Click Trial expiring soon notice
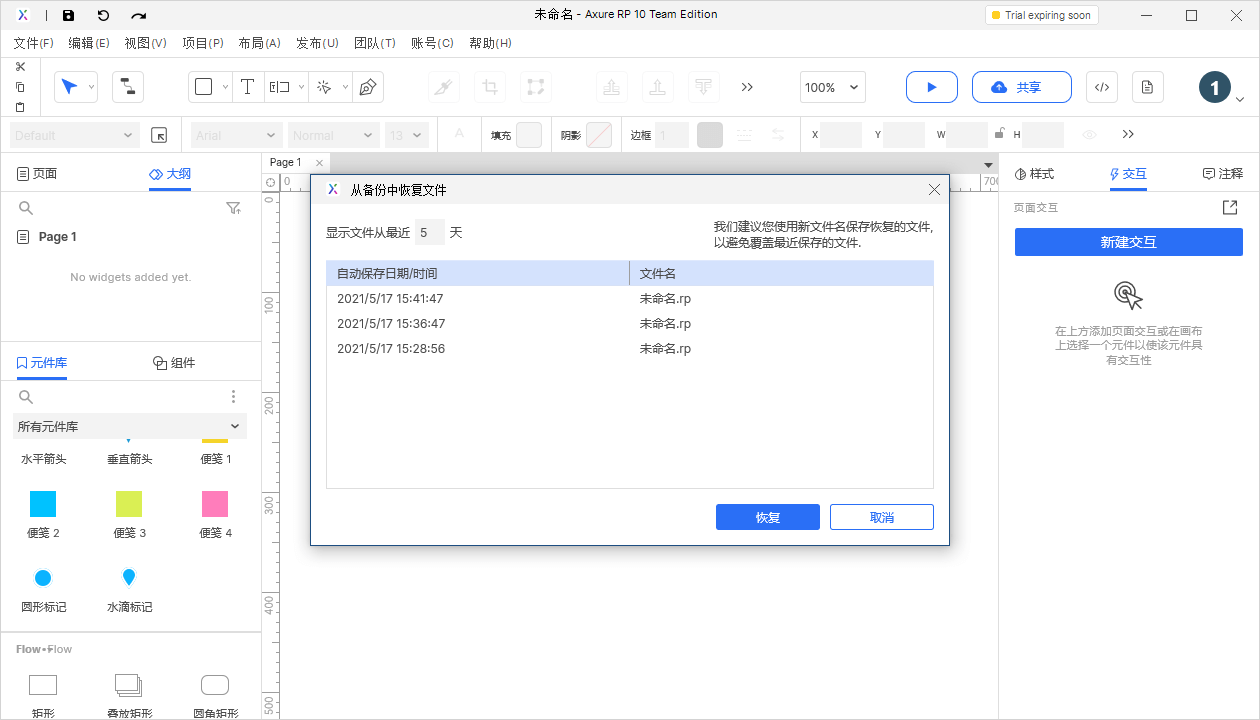Screen dimensions: 1260x720 (1041, 15)
